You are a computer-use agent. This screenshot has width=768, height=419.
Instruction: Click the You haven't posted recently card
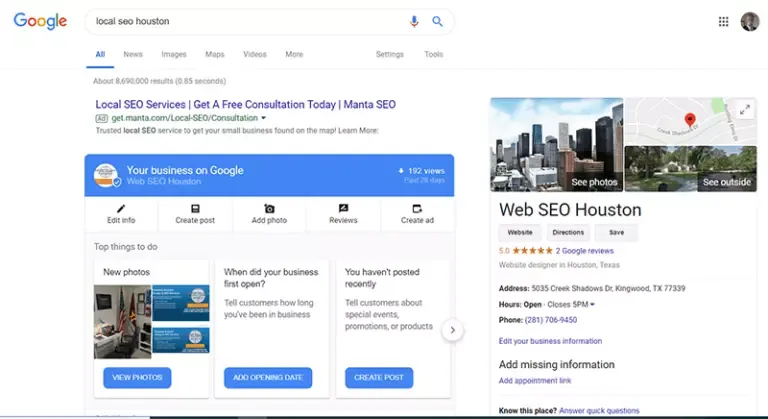tap(393, 329)
